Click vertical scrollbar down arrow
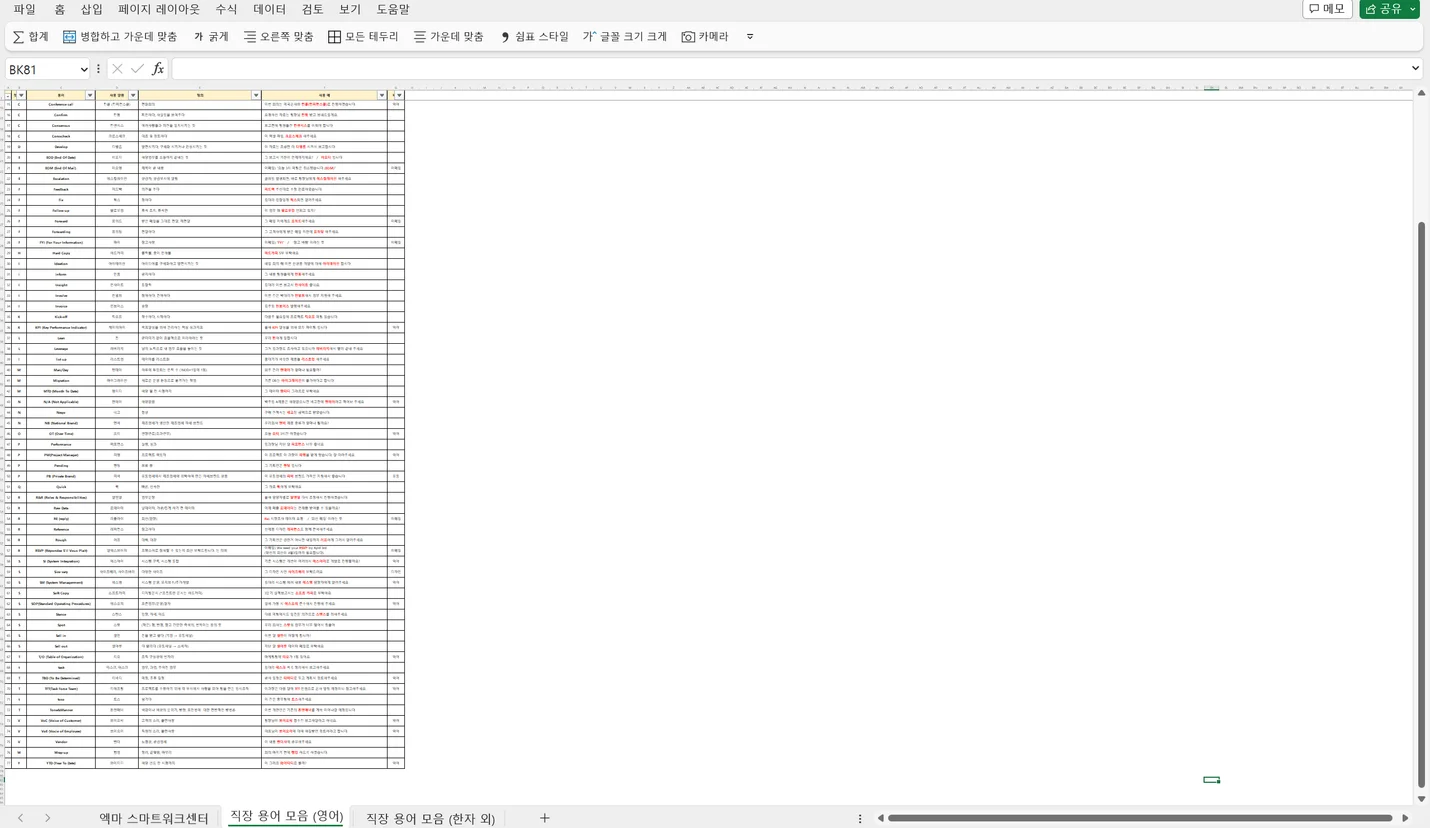 pos(1422,799)
